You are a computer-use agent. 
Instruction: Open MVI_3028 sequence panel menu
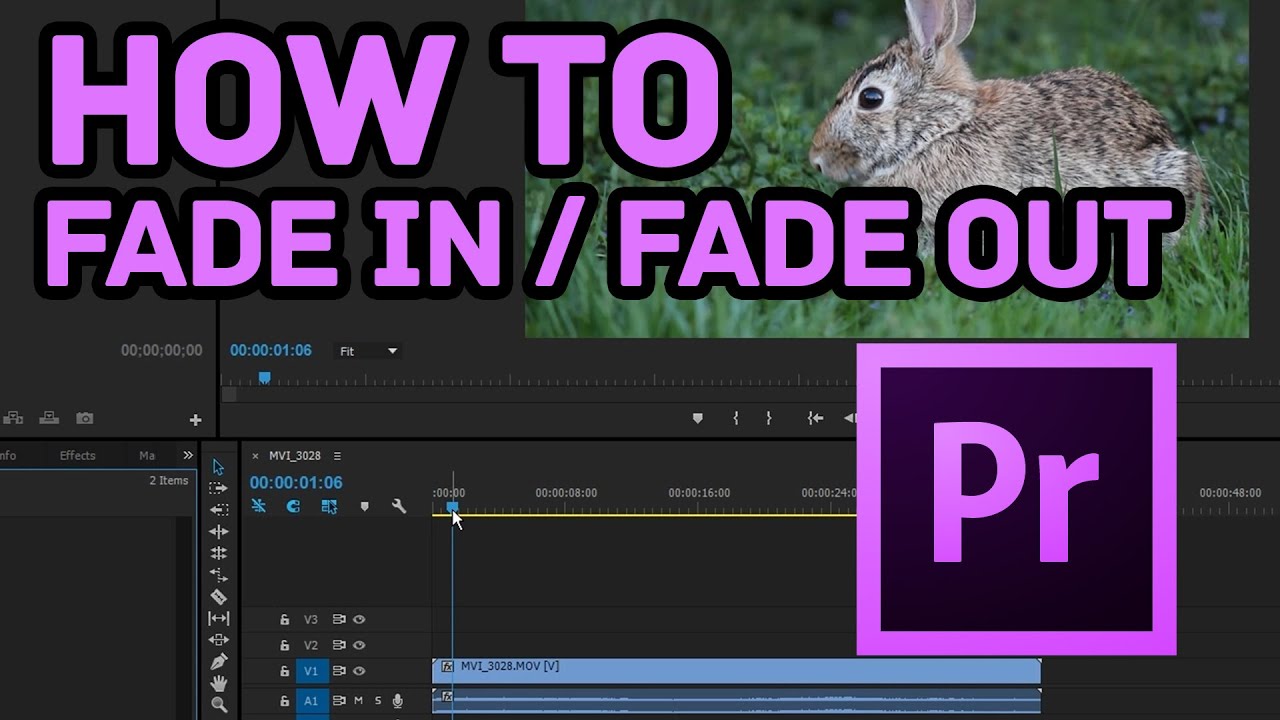click(337, 456)
